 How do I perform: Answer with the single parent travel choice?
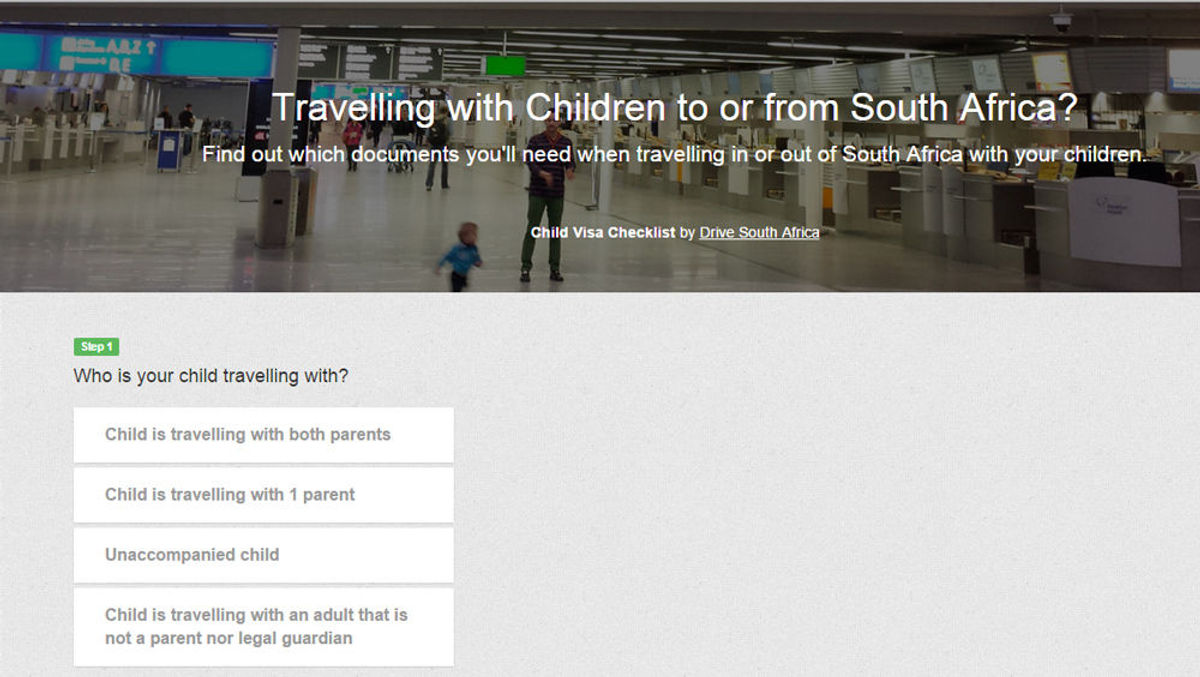[263, 494]
